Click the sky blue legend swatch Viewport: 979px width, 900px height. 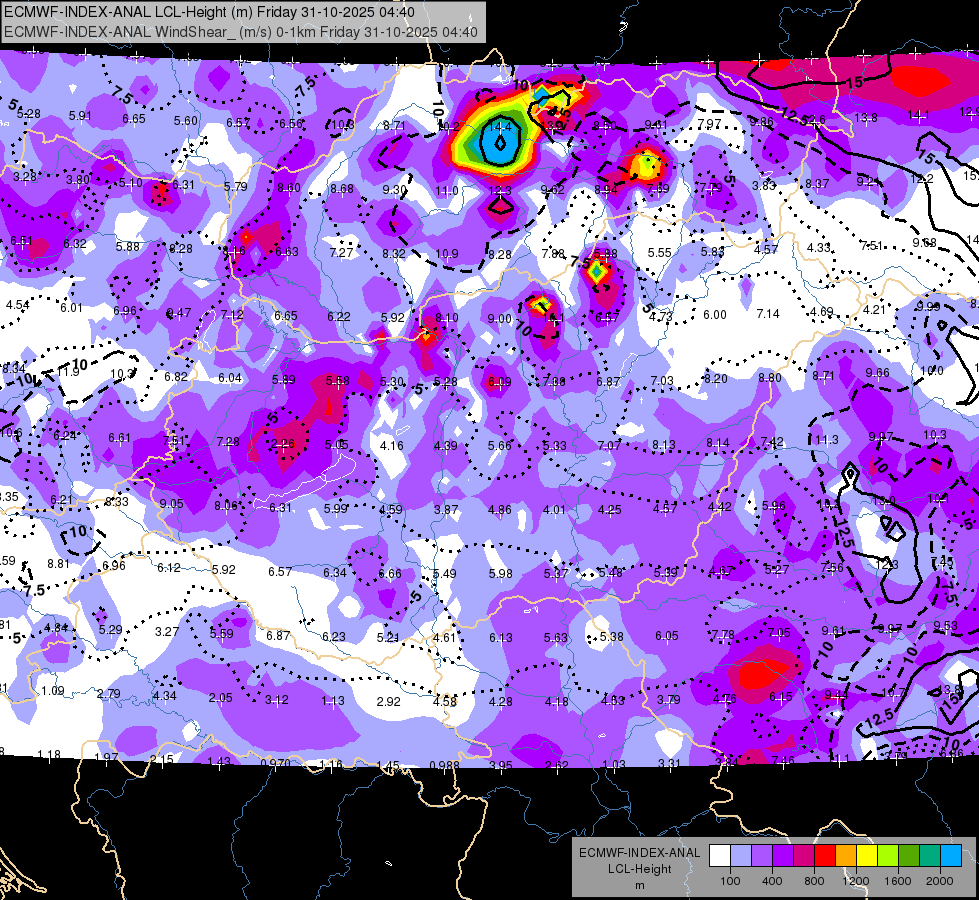click(951, 856)
